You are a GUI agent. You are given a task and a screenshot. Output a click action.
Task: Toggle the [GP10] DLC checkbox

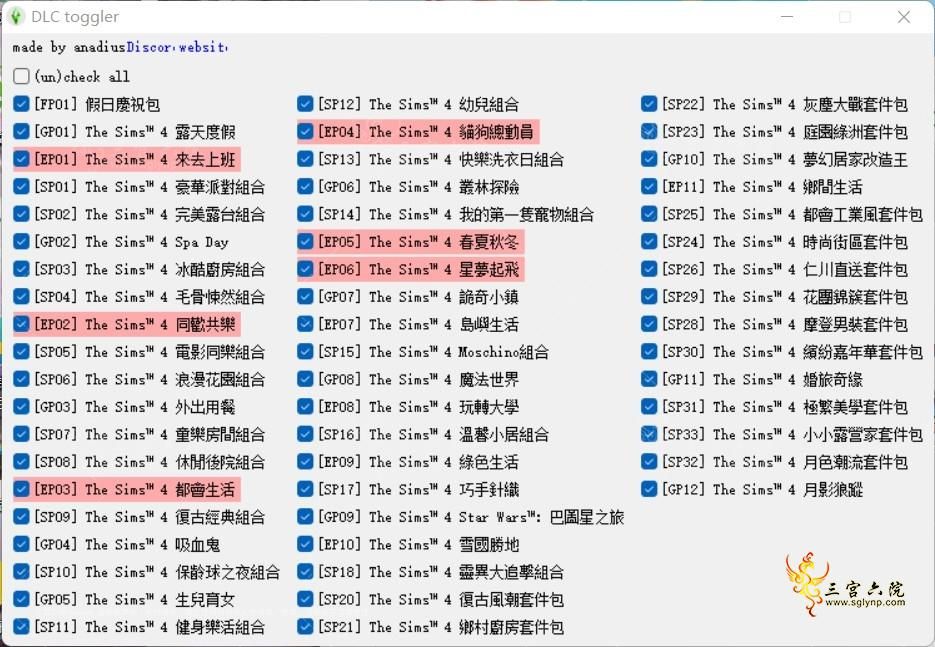pos(649,159)
